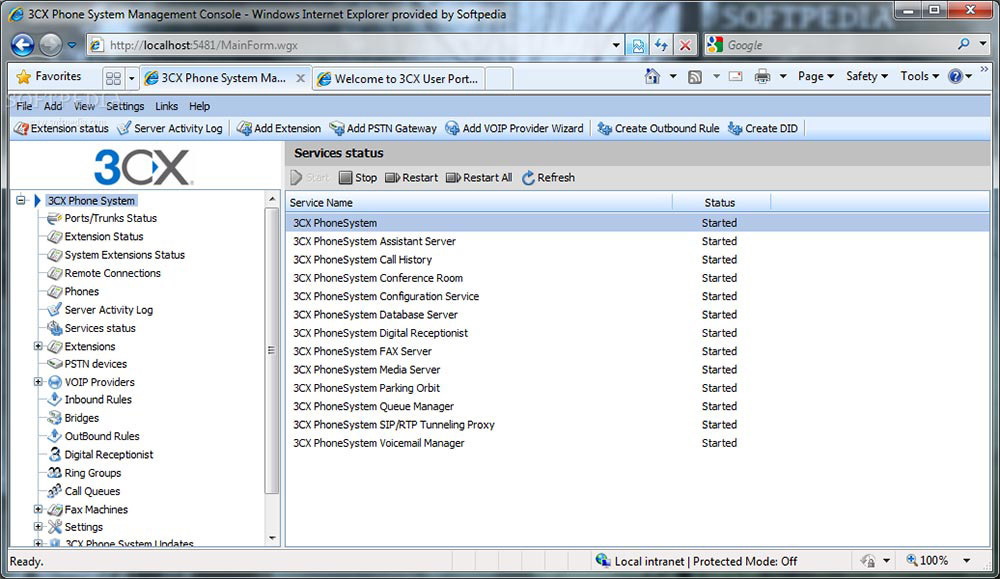Screen dimensions: 1000x579
Task: Expand the Extensions tree node
Action: coord(38,346)
